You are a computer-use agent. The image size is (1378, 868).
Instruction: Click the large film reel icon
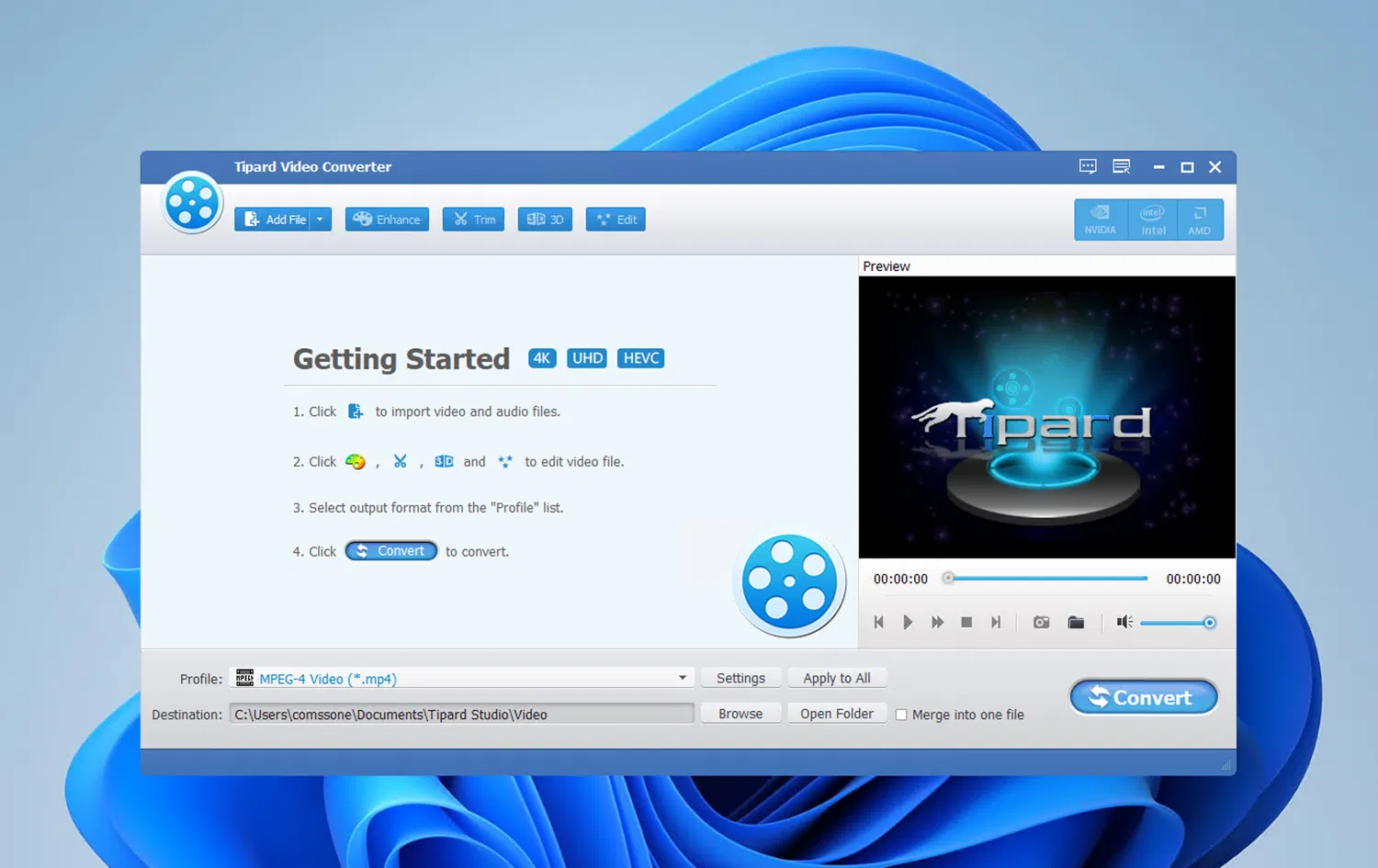(790, 581)
